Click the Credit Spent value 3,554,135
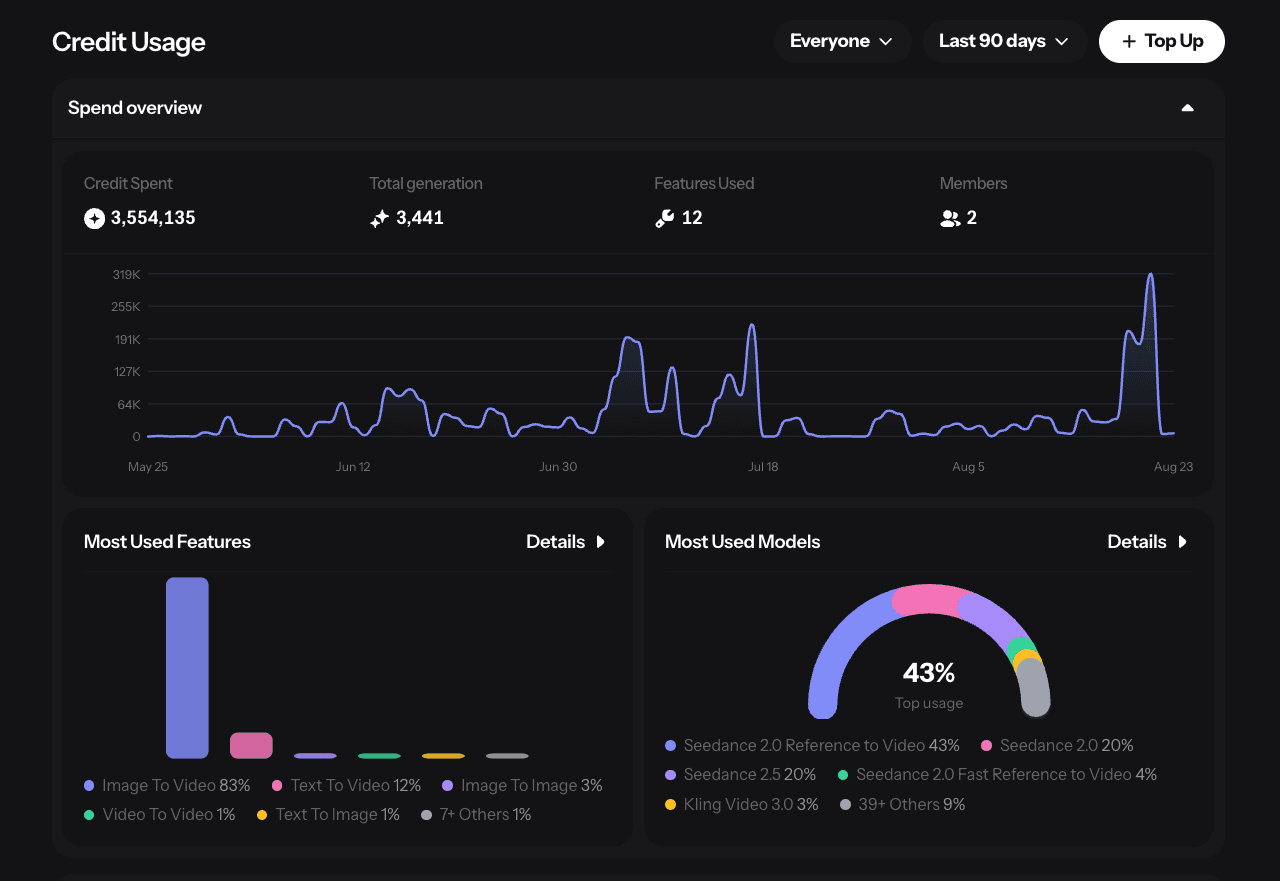The image size is (1280, 881). click(x=153, y=218)
